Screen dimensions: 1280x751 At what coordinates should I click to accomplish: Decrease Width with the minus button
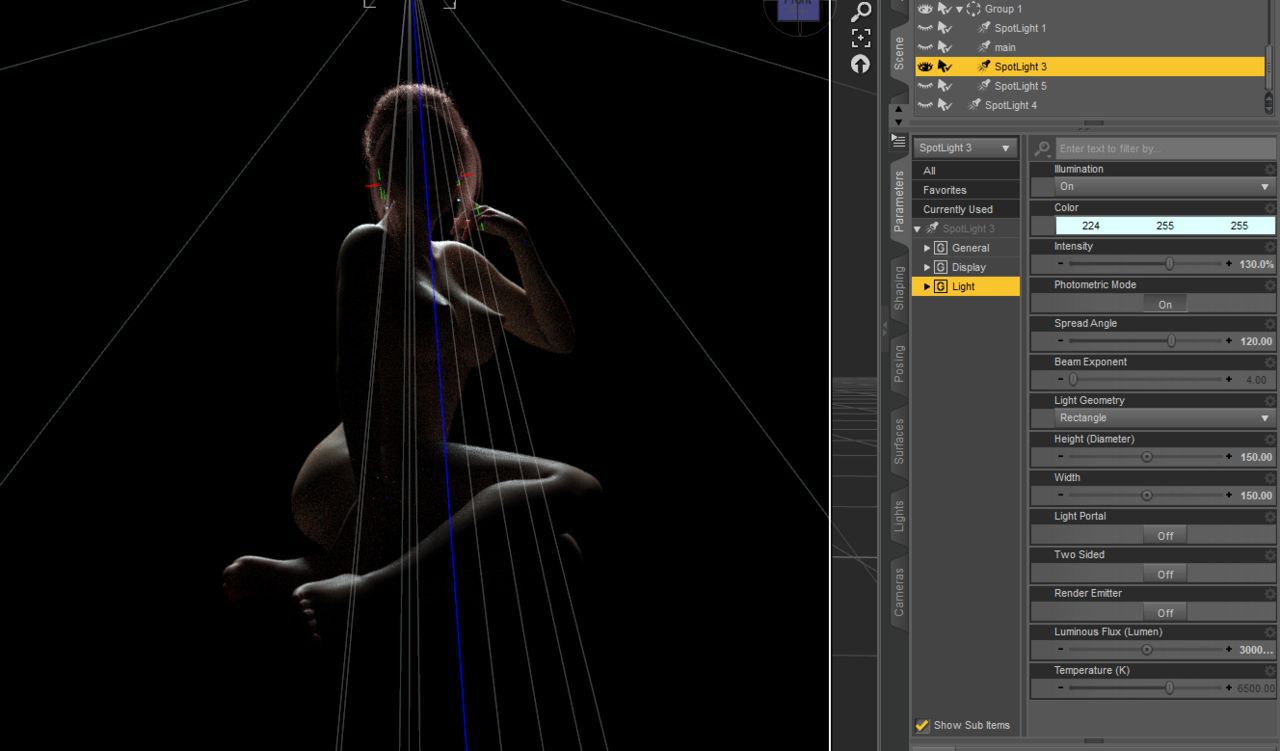pyautogui.click(x=1061, y=495)
